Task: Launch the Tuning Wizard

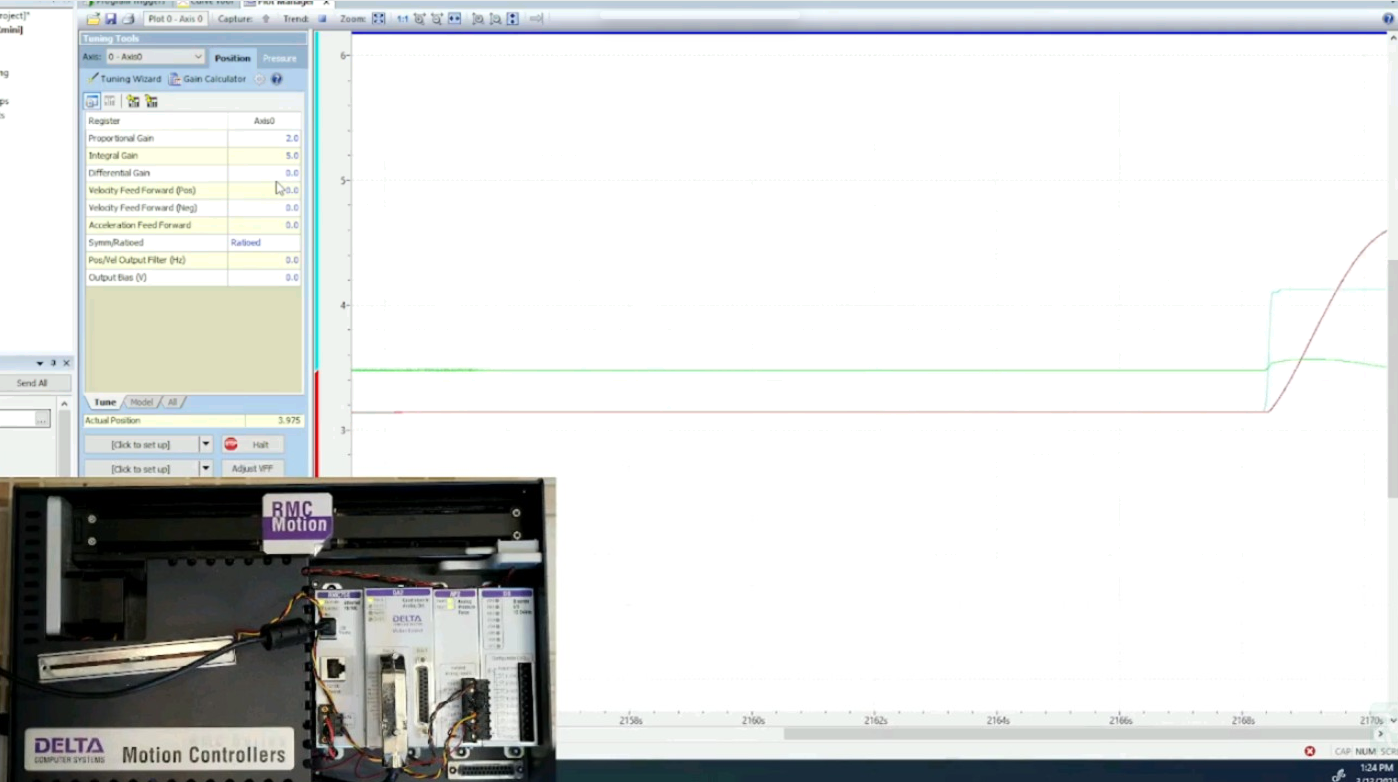Action: pyautogui.click(x=124, y=79)
